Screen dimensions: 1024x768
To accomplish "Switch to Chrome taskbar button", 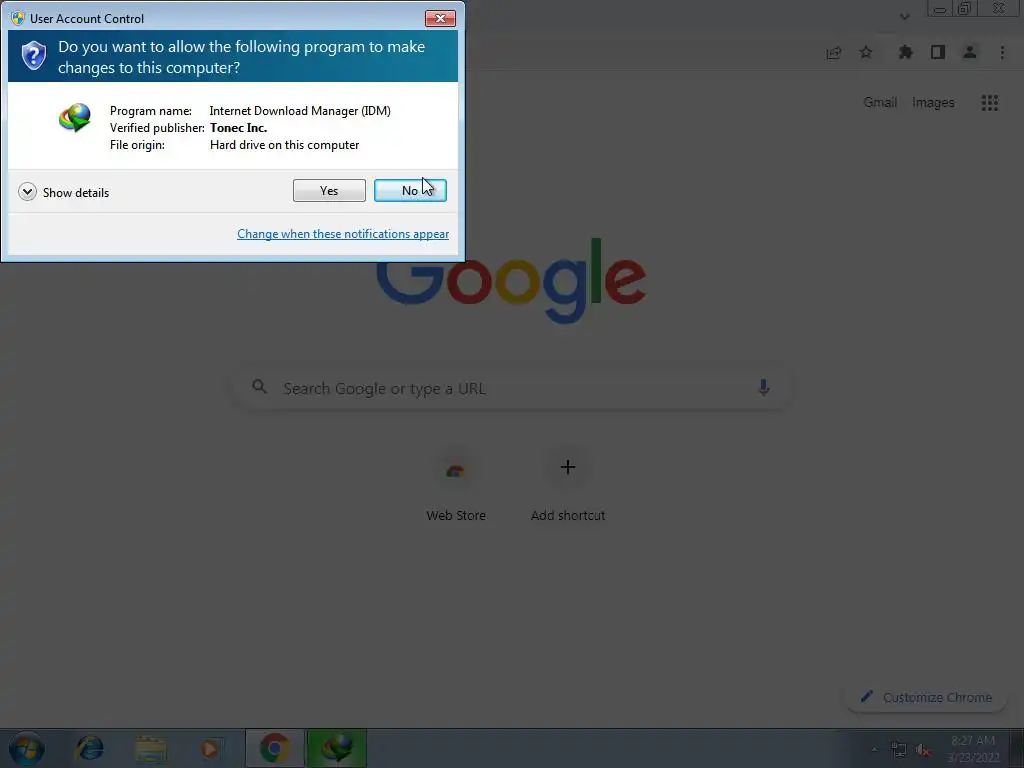I will click(274, 748).
